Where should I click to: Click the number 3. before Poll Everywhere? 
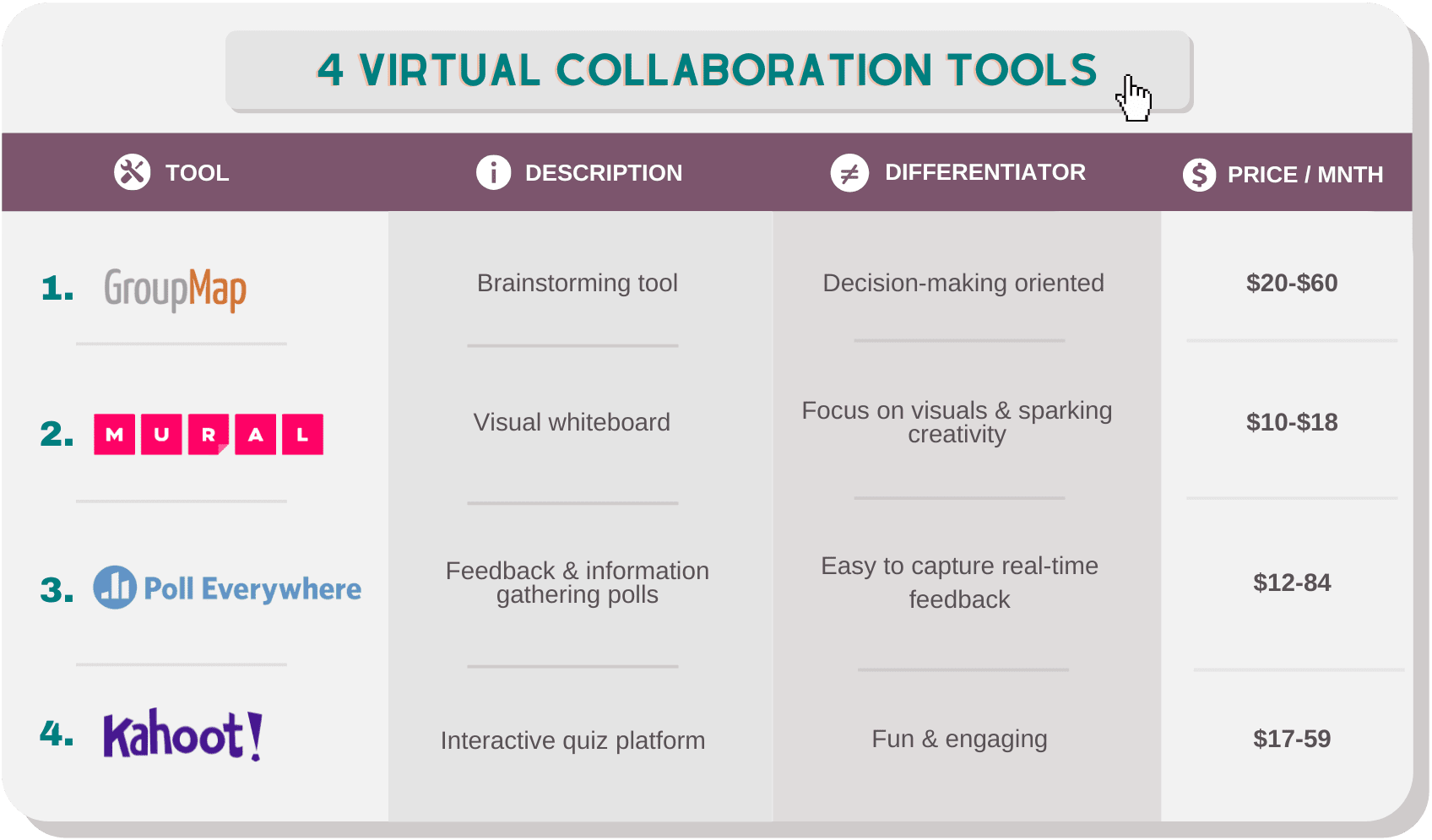[57, 590]
